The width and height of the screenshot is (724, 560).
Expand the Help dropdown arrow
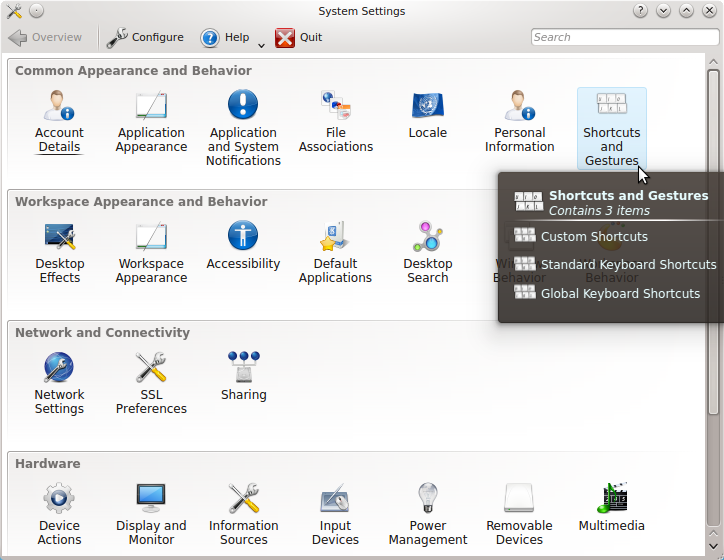tap(261, 45)
